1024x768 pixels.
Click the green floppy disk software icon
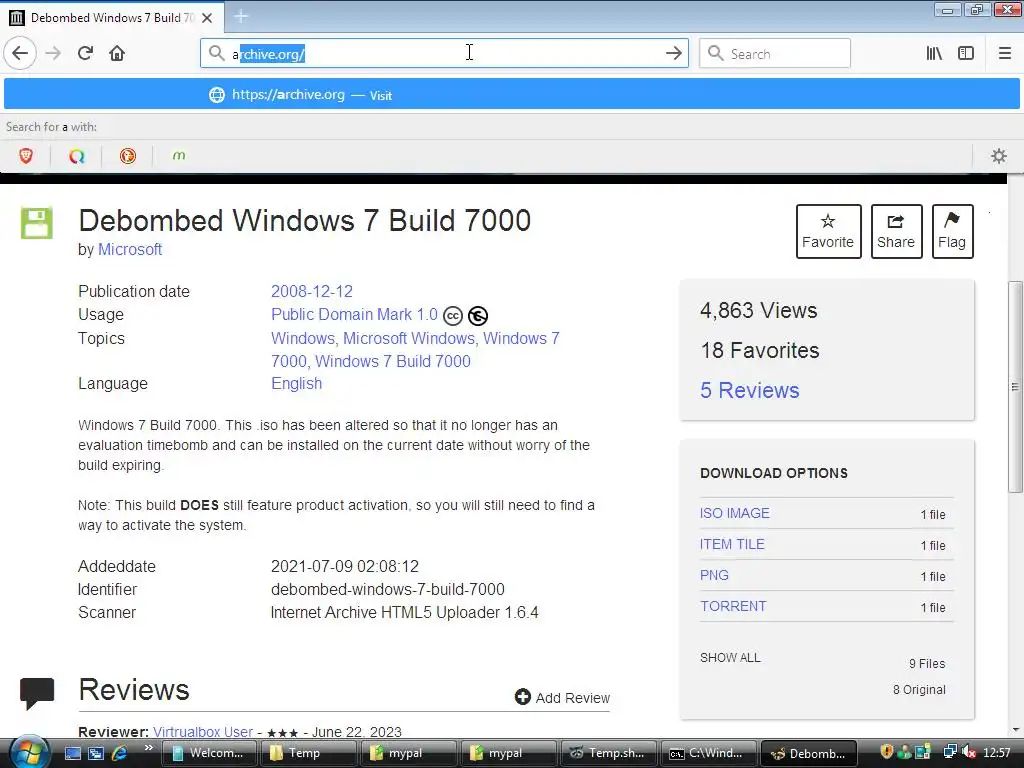coord(37,223)
